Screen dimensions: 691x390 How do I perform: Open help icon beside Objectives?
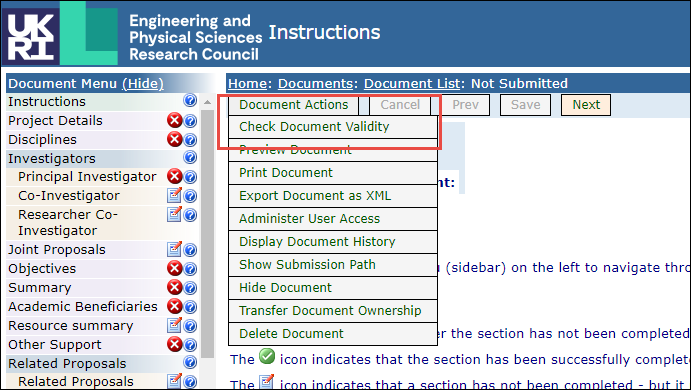tap(190, 268)
